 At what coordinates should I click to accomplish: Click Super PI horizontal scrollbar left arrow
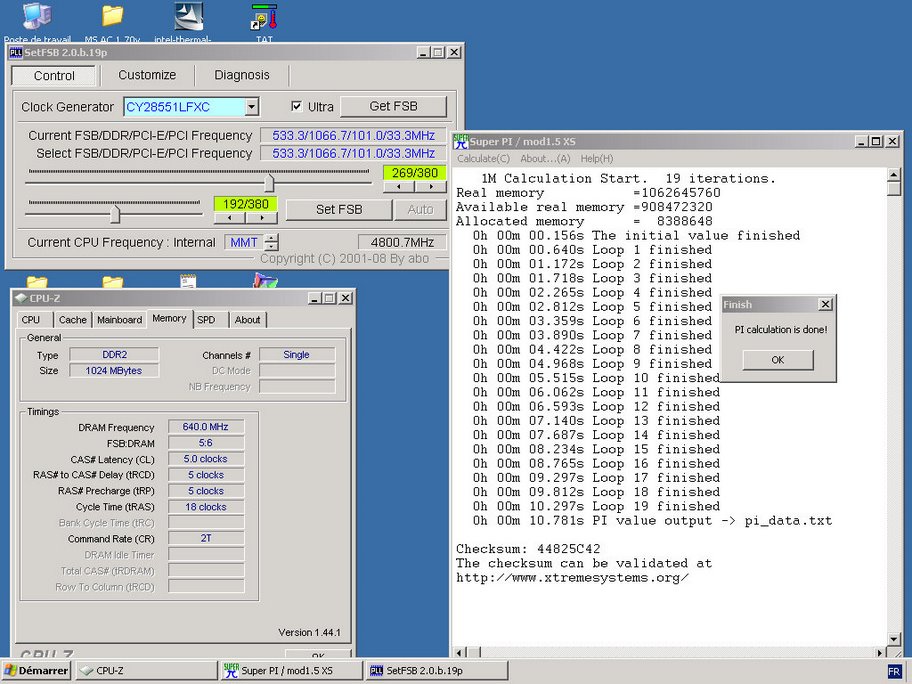tap(459, 653)
